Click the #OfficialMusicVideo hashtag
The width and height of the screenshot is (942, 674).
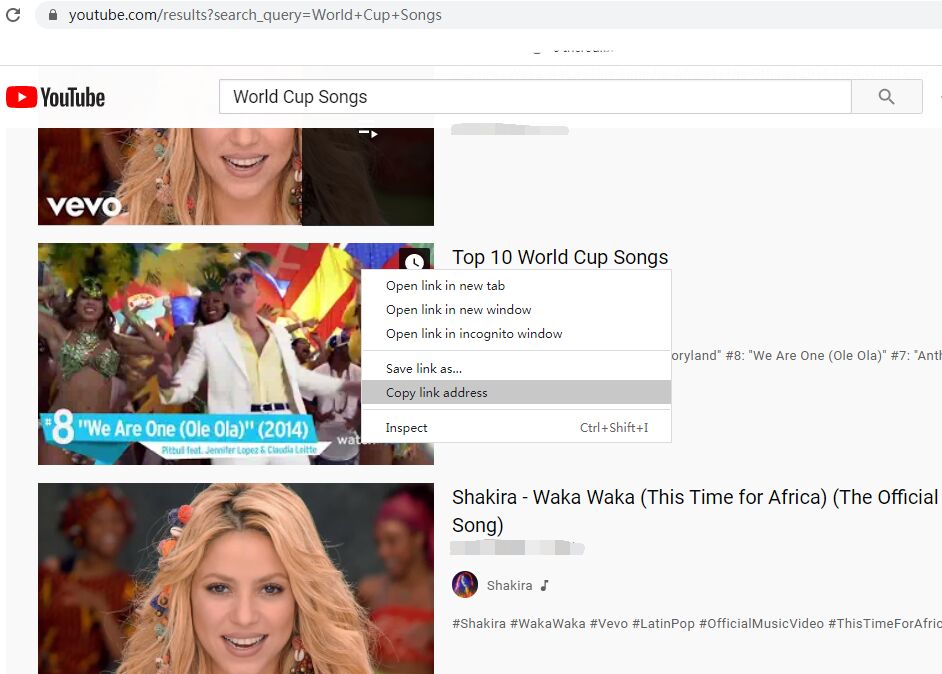pos(761,624)
